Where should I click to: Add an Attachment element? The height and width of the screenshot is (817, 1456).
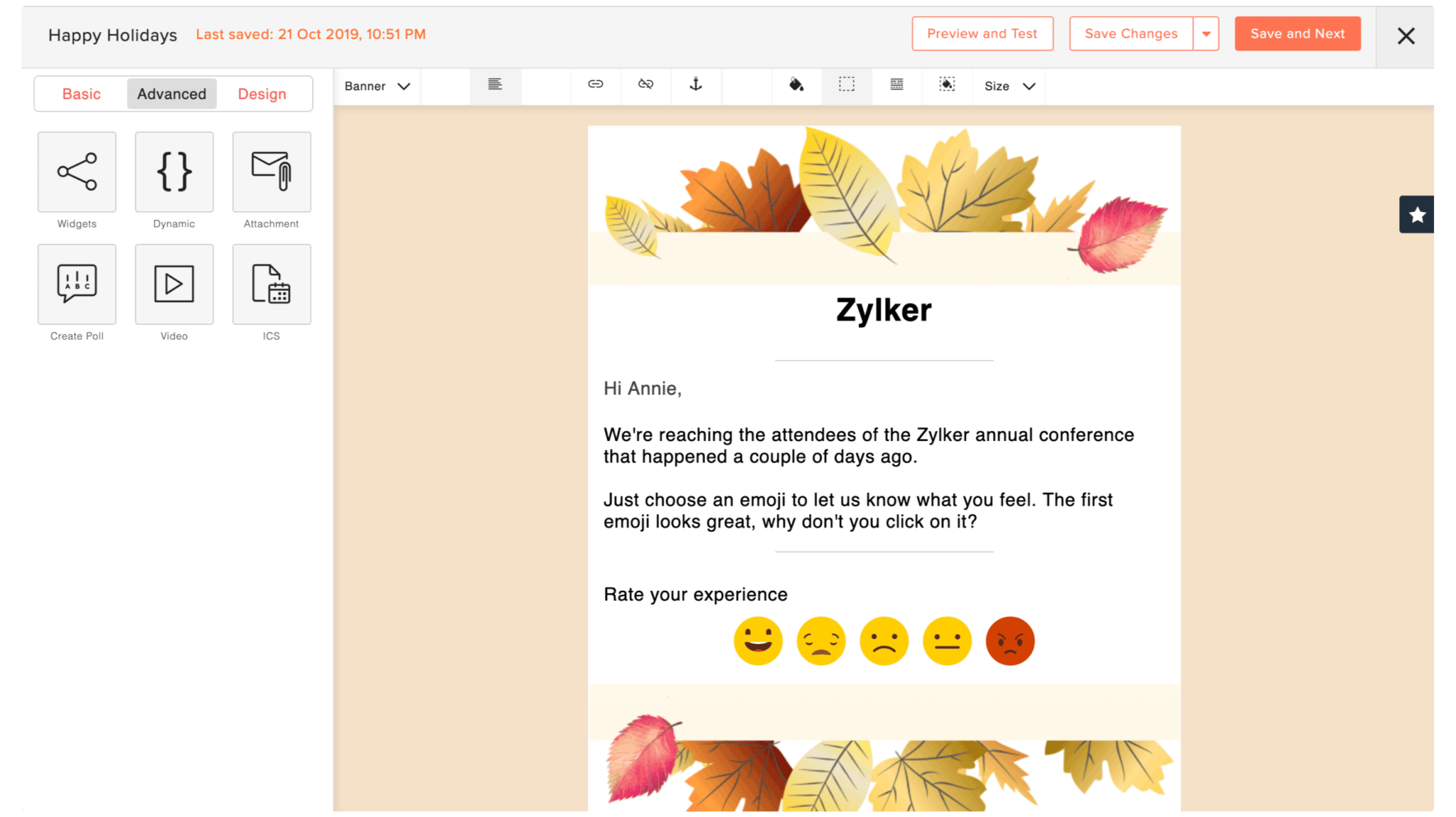tap(272, 171)
